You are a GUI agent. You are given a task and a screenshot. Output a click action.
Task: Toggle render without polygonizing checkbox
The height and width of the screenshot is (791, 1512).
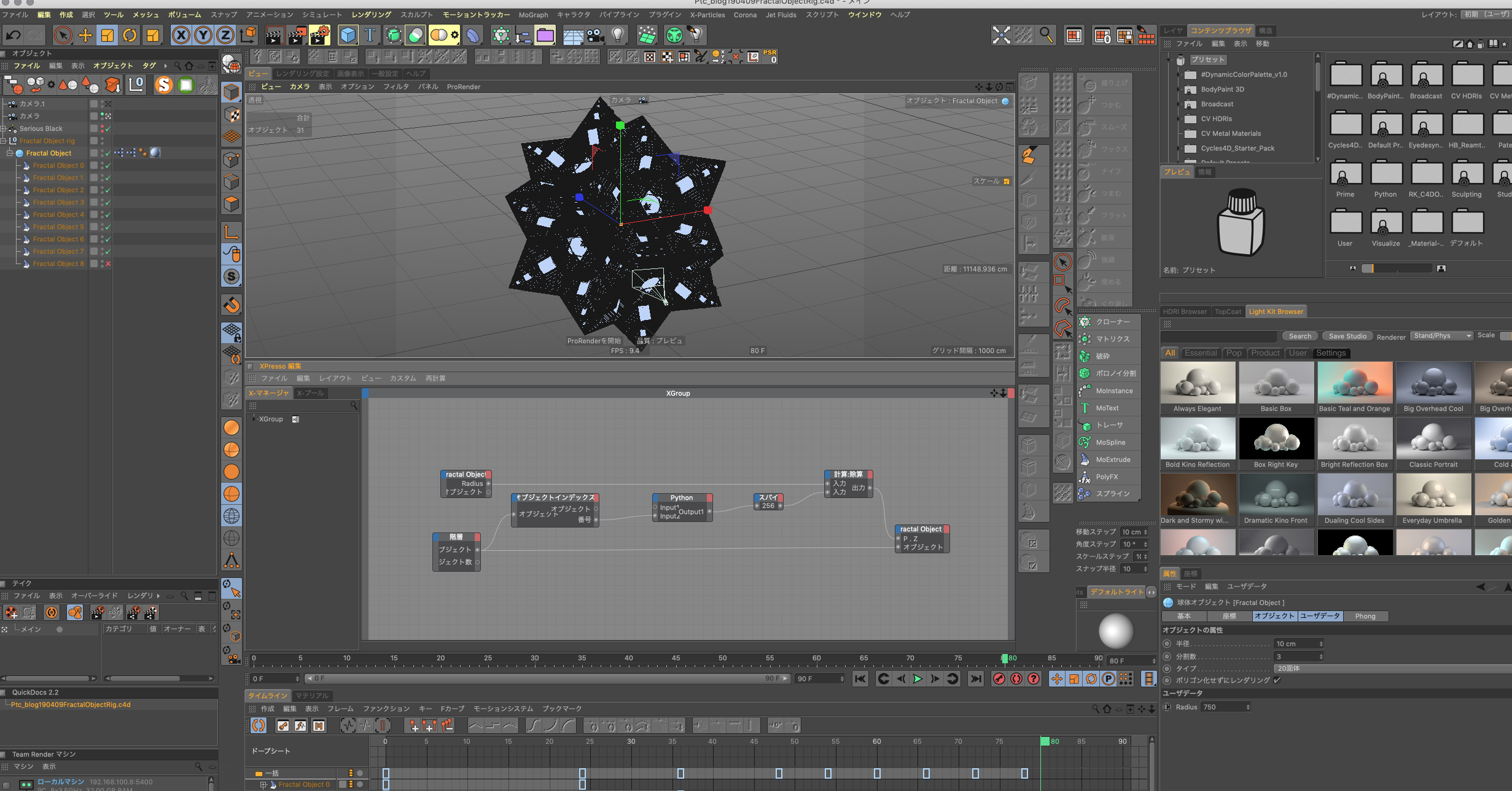pyautogui.click(x=1277, y=680)
